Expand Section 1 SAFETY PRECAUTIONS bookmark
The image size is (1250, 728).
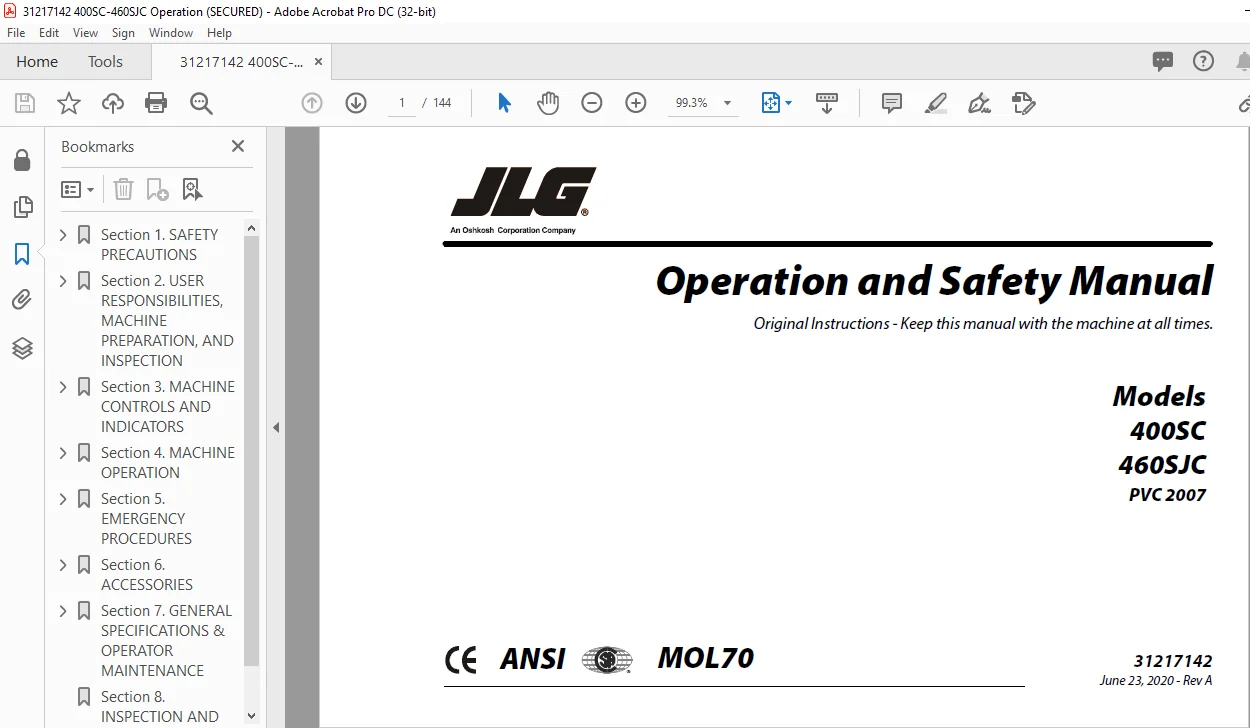point(64,235)
